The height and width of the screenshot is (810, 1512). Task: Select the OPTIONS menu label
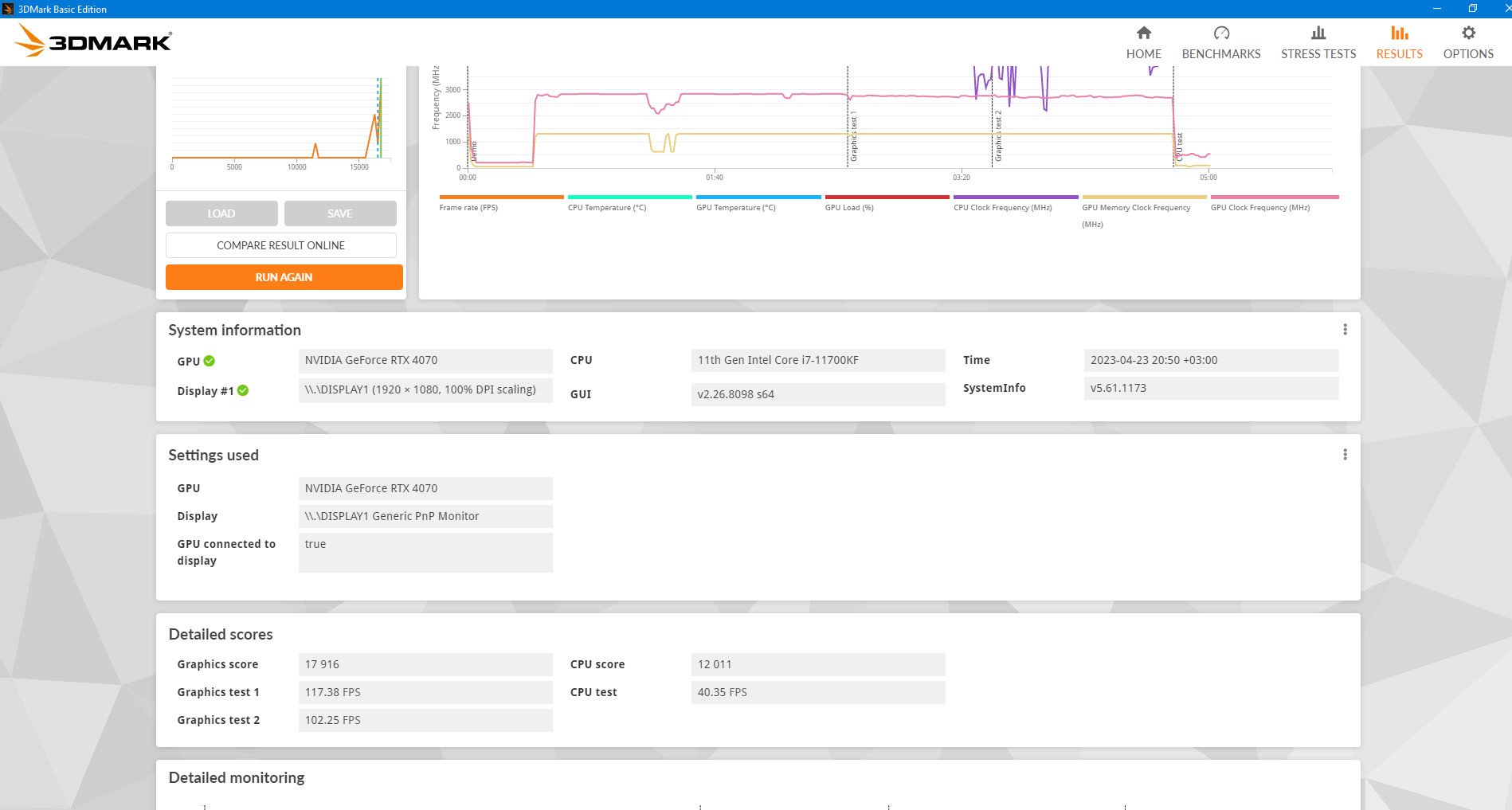point(1468,54)
